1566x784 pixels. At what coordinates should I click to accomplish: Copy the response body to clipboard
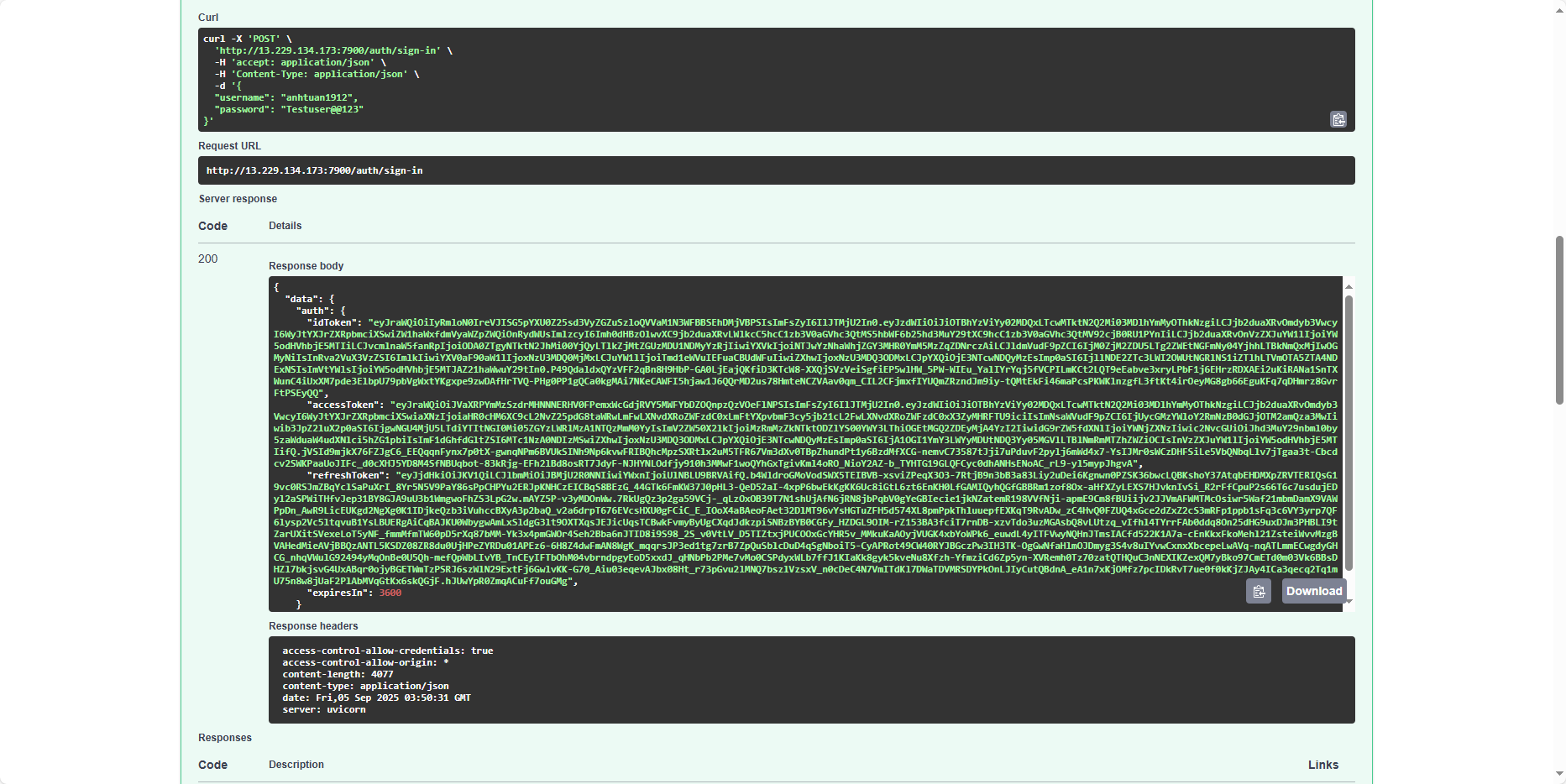pyautogui.click(x=1258, y=592)
